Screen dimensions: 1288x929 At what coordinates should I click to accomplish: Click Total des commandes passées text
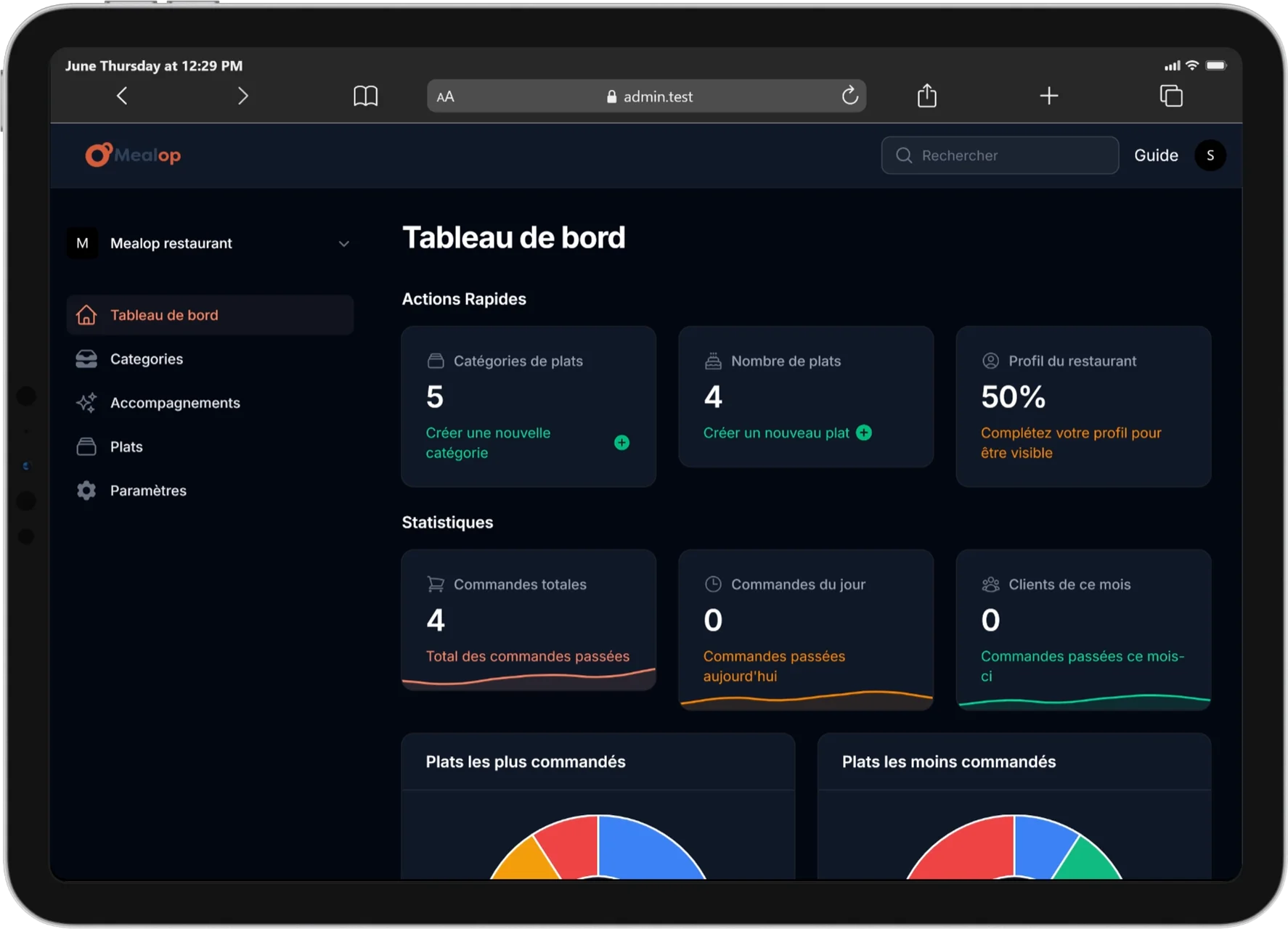tap(527, 656)
